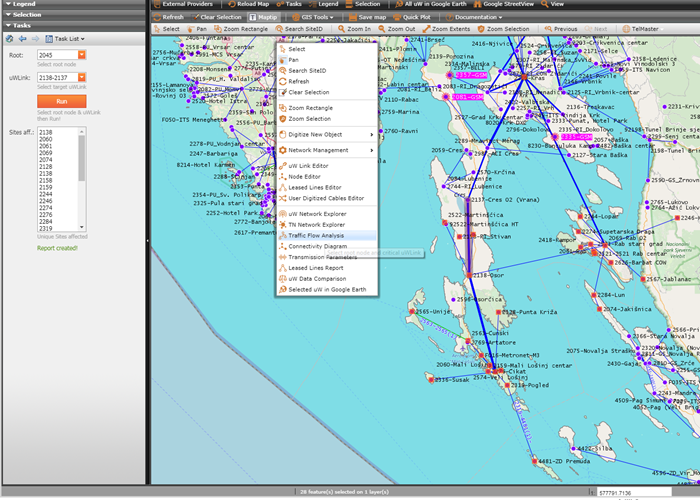
Task: Select site 2060 in Sites affected list
Action: (46, 139)
